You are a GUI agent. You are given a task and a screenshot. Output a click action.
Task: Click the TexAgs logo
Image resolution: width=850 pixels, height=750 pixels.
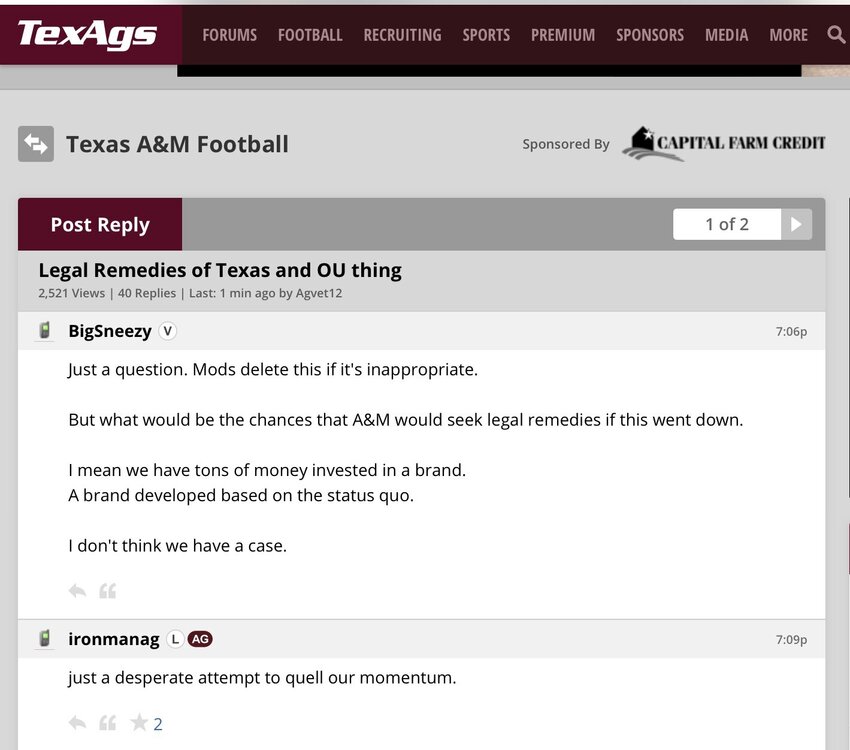coord(87,35)
